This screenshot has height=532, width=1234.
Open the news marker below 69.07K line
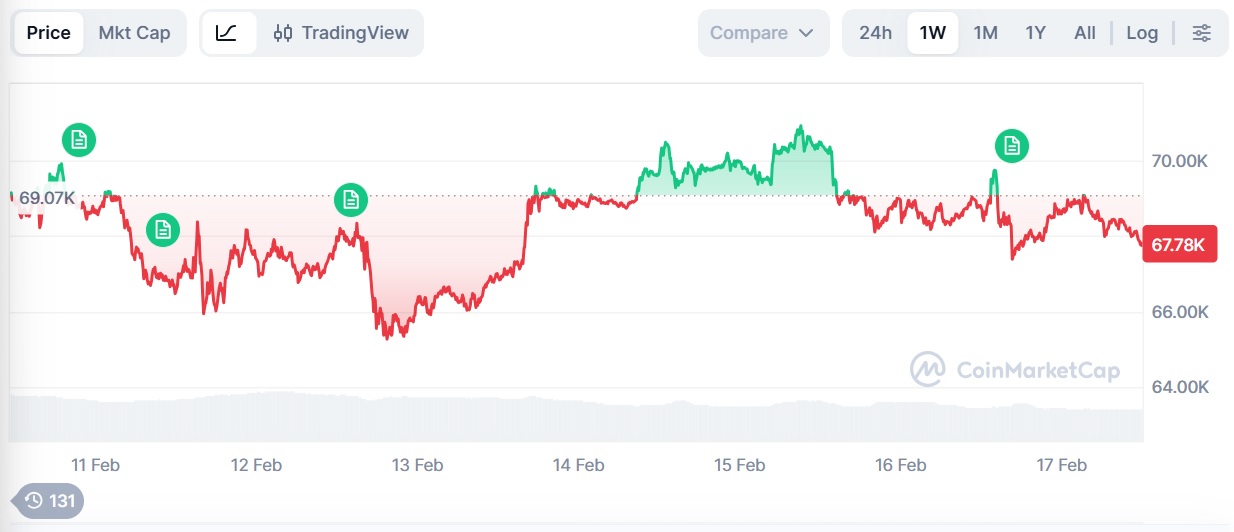tap(162, 230)
